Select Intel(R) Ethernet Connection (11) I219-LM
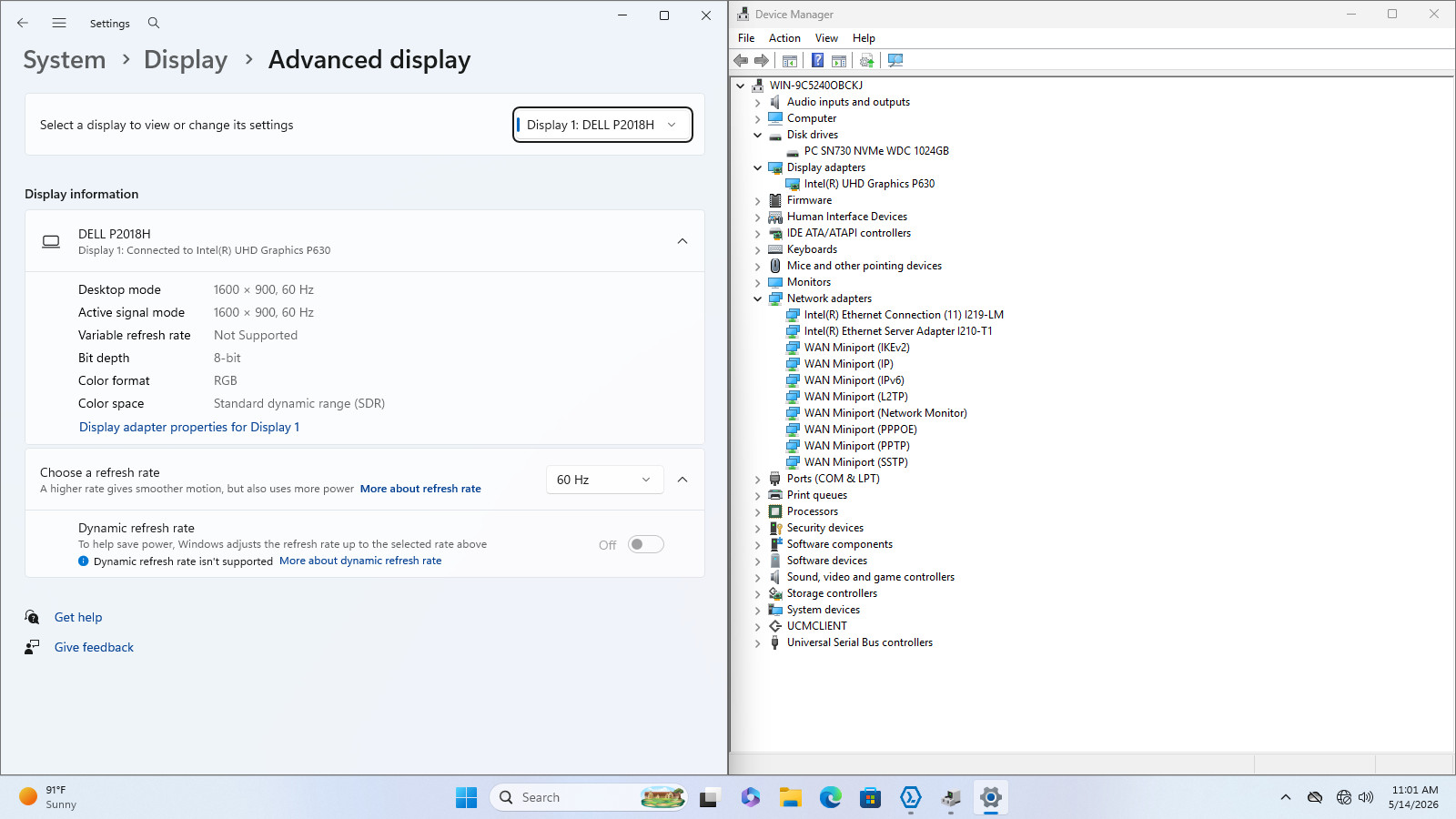Screen dimensions: 1456x819 904,315
